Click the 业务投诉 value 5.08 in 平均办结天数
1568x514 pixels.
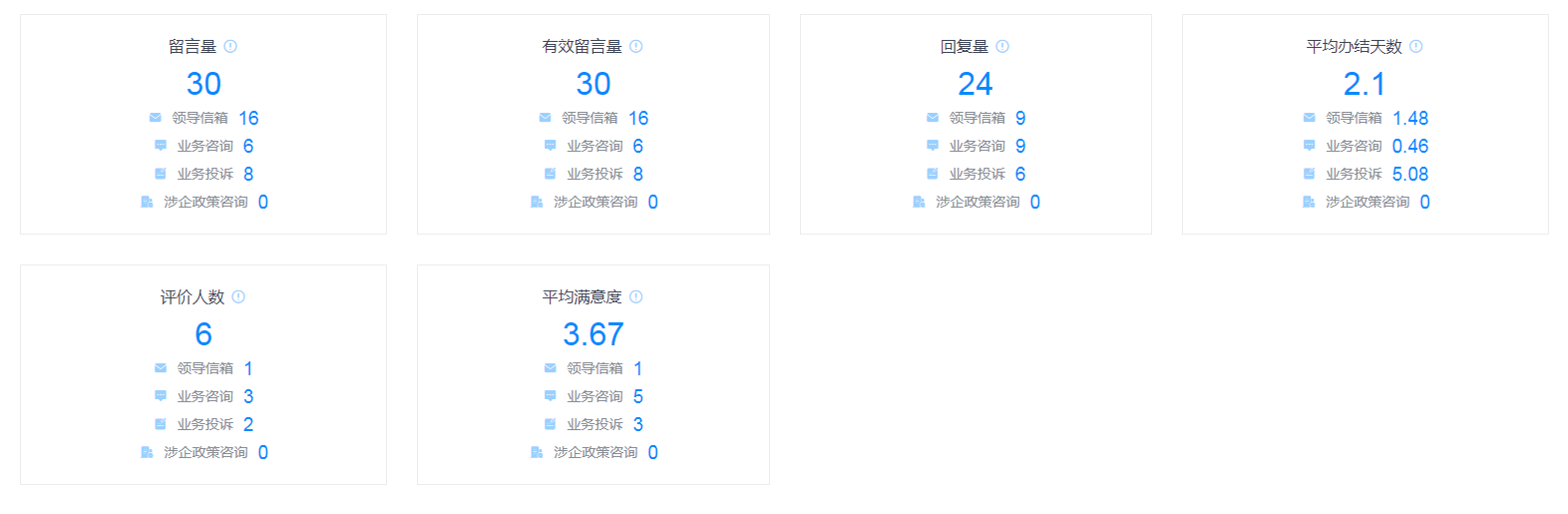[1409, 174]
